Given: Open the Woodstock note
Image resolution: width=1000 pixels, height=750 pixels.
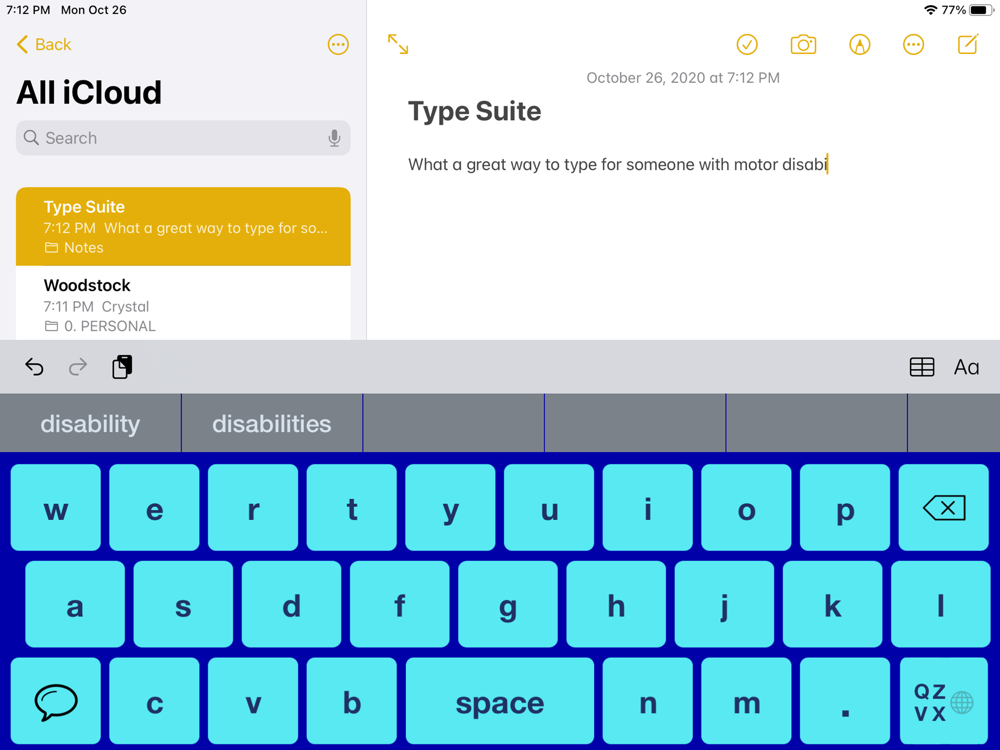Looking at the screenshot, I should 183,304.
